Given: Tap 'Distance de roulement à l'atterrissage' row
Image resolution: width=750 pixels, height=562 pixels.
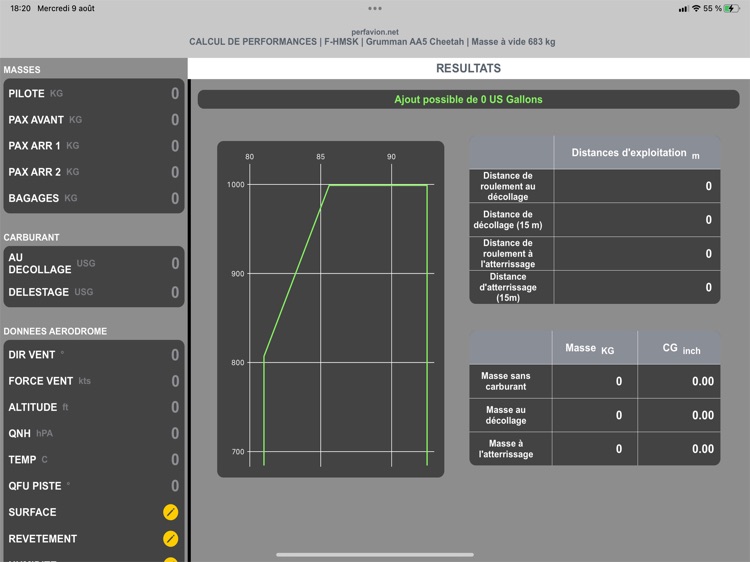Looking at the screenshot, I should (595, 253).
